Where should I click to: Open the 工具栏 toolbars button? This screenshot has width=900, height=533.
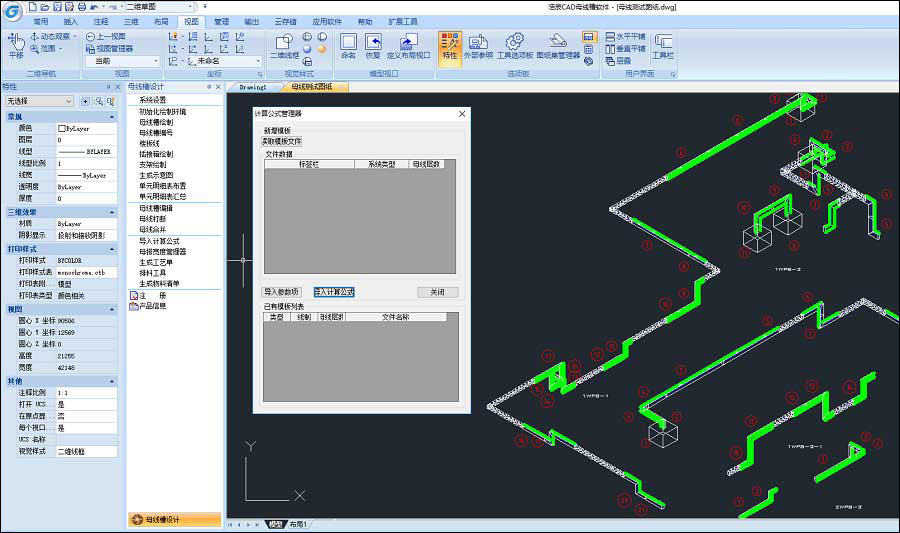663,46
